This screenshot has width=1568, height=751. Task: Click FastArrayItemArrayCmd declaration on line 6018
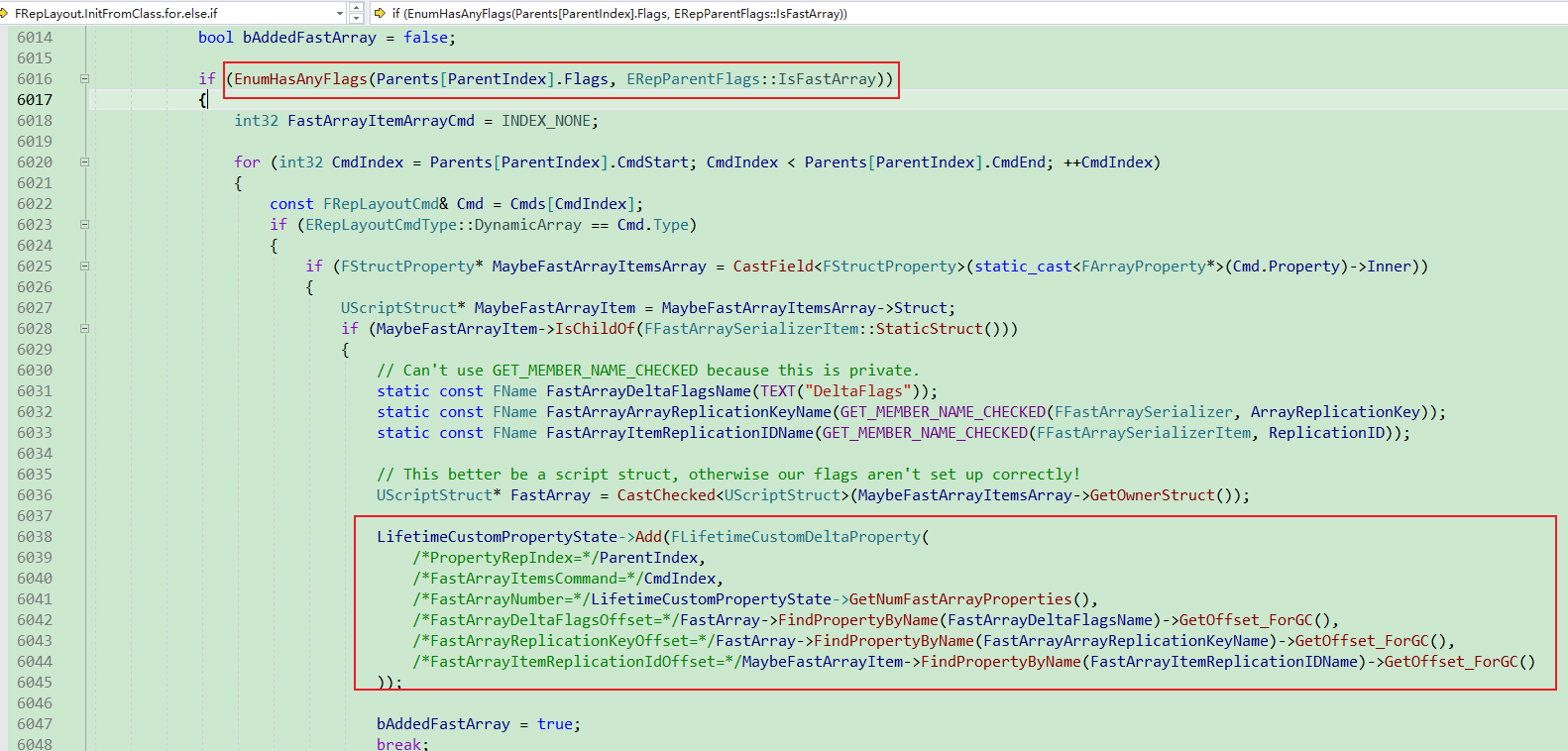tap(381, 121)
